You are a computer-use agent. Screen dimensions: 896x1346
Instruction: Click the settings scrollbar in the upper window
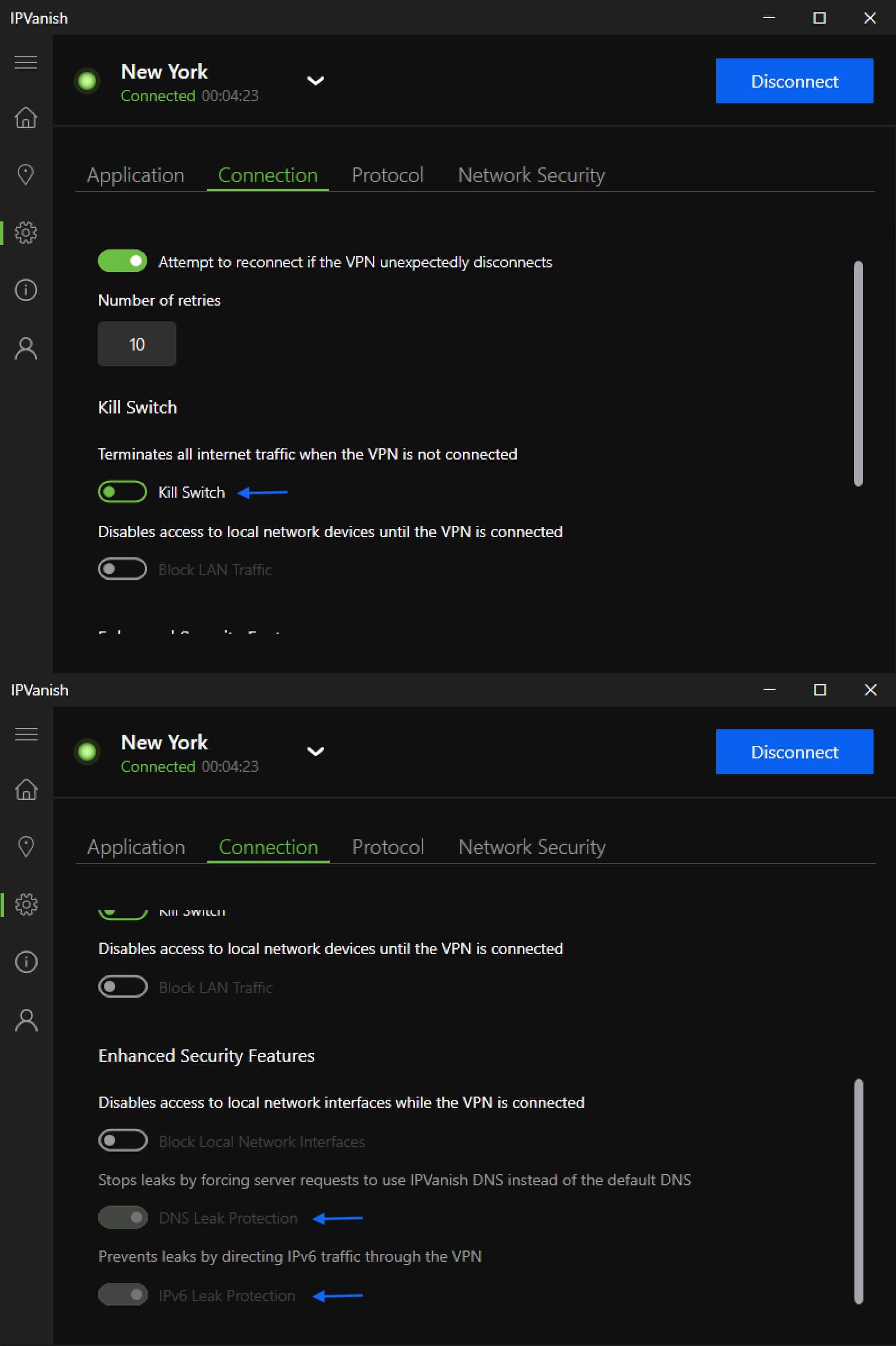click(x=858, y=374)
